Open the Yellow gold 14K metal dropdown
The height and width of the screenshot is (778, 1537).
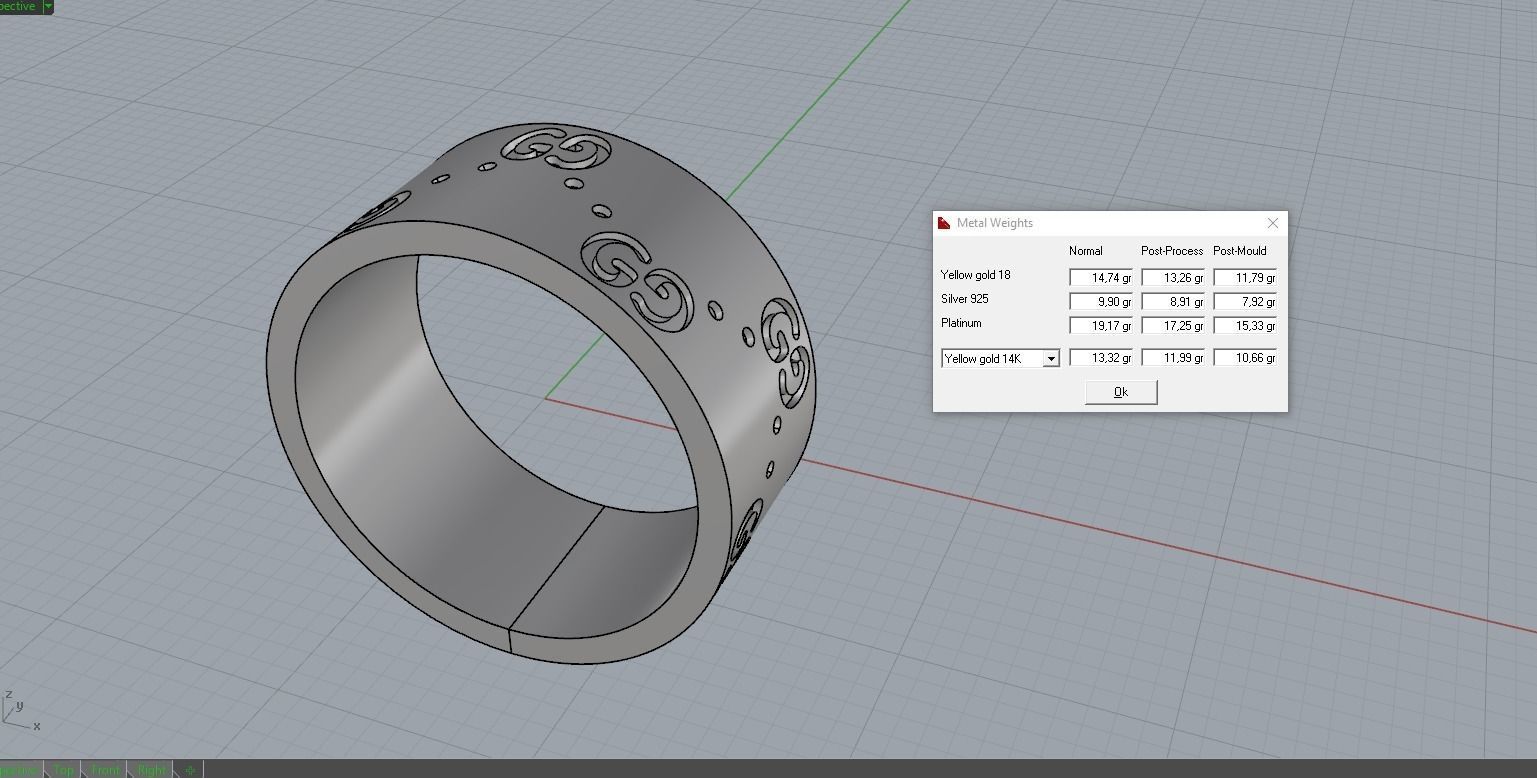[x=1051, y=359]
